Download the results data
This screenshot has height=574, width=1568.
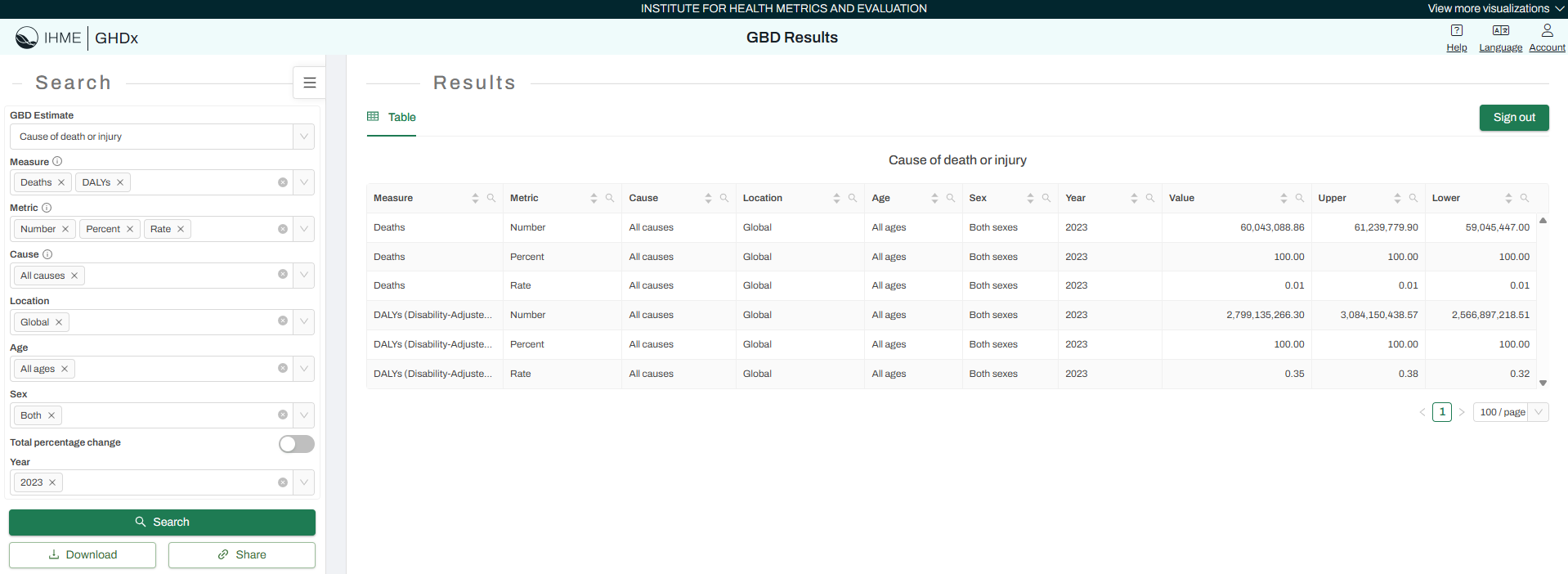point(83,554)
